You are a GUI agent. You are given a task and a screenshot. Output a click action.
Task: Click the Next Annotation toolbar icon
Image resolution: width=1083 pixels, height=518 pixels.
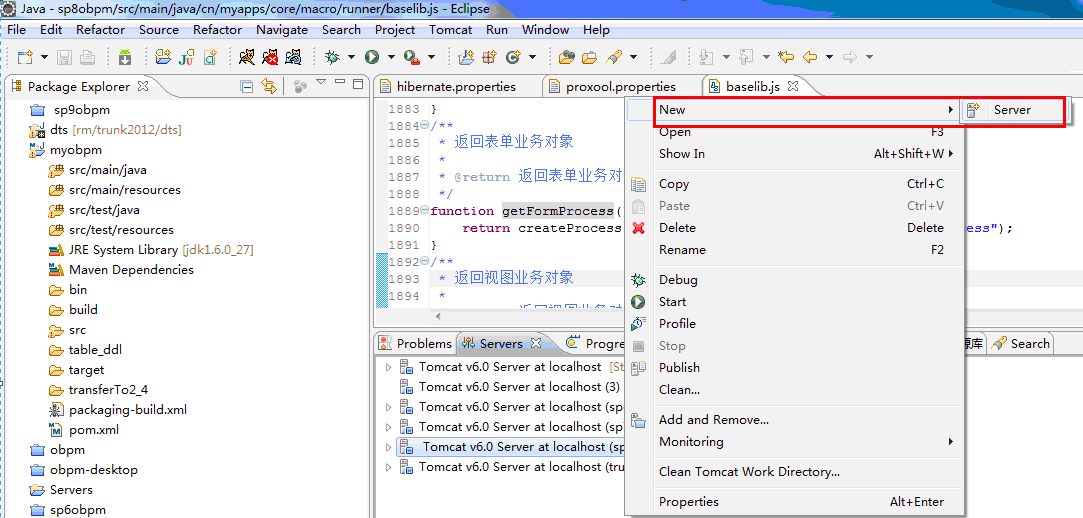706,57
